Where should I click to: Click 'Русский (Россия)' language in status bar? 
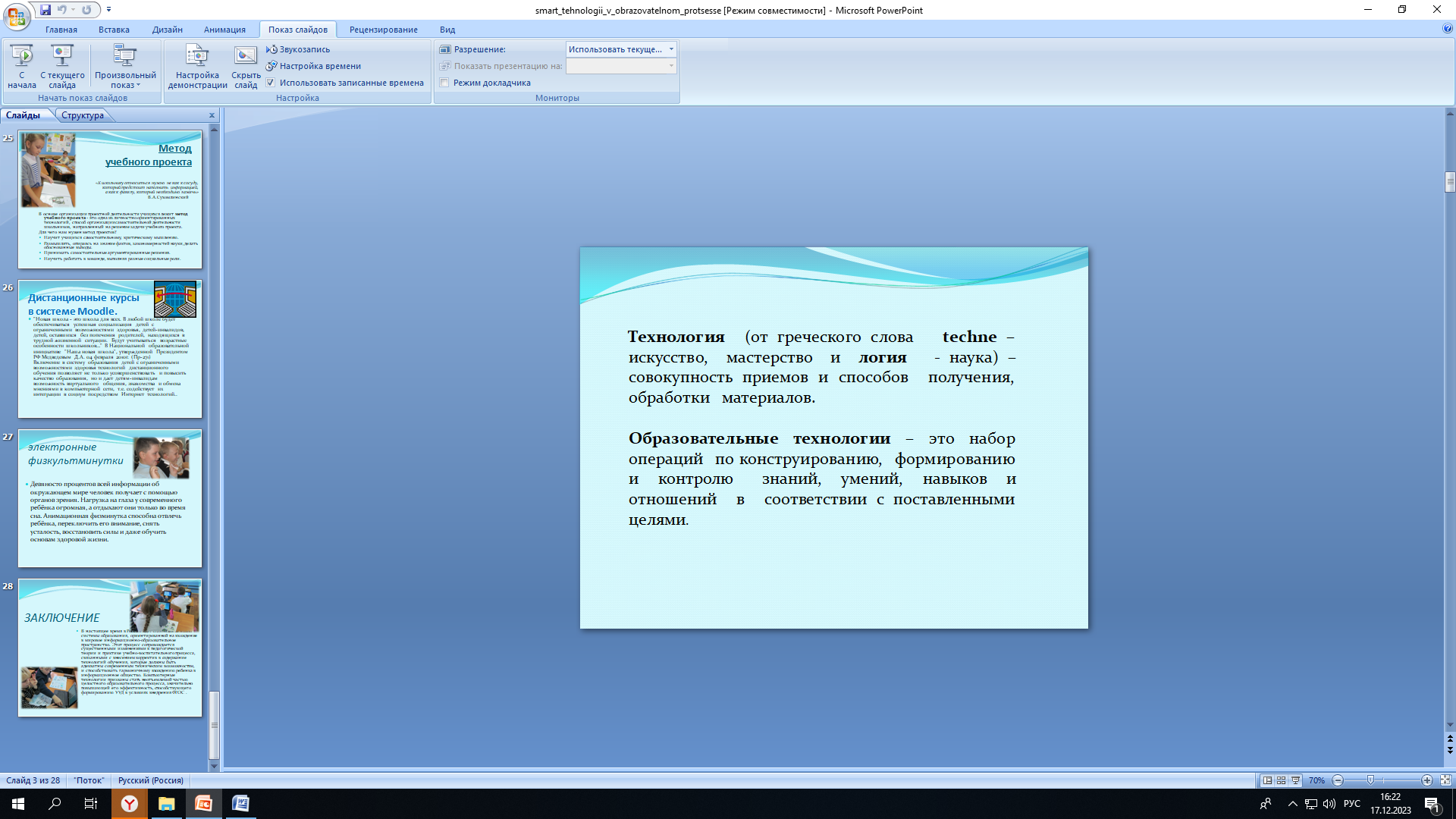pos(150,780)
